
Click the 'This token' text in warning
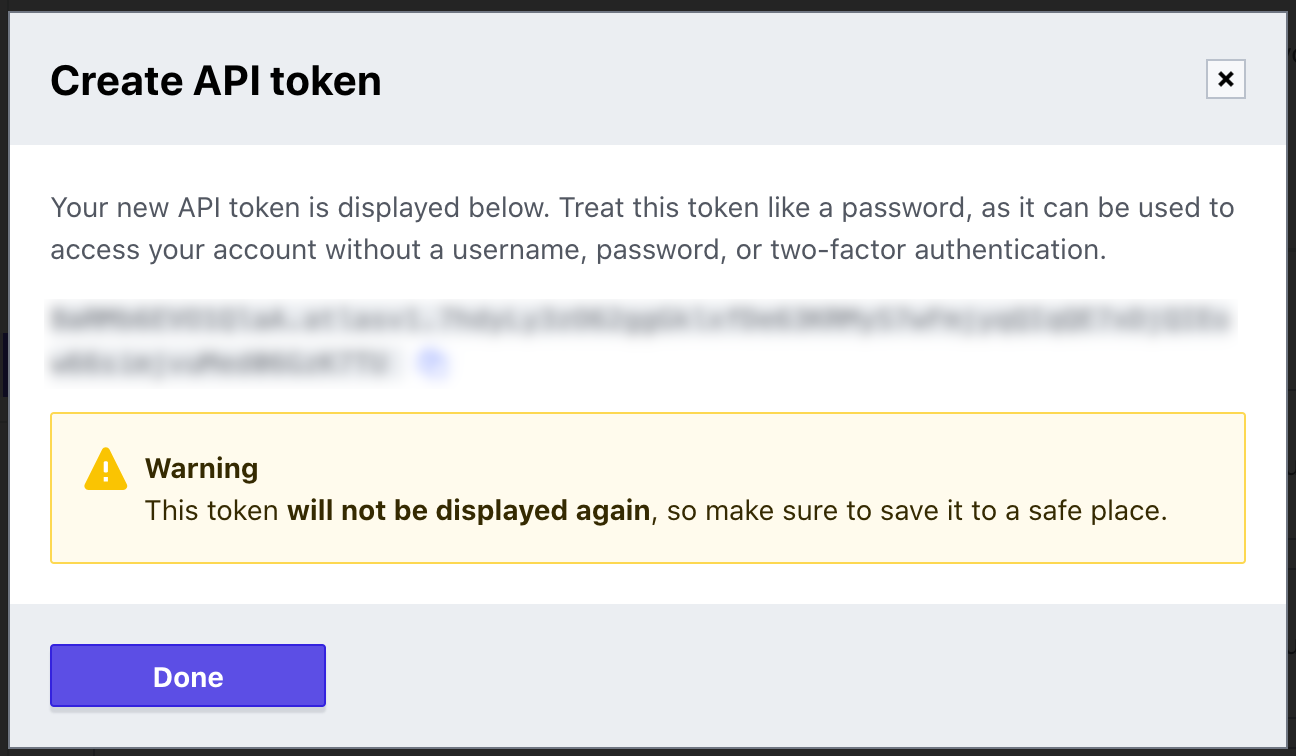point(212,511)
